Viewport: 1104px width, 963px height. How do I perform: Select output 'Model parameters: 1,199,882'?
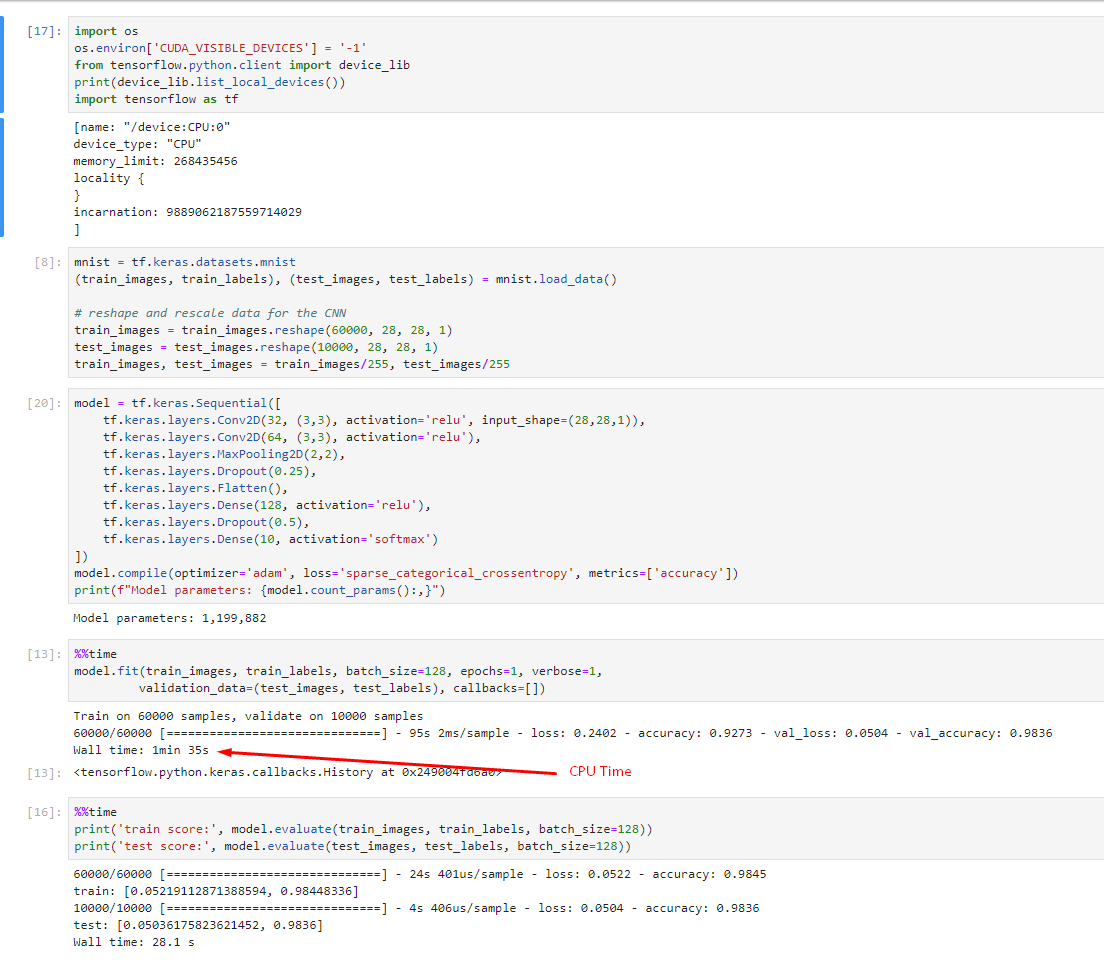pos(170,618)
